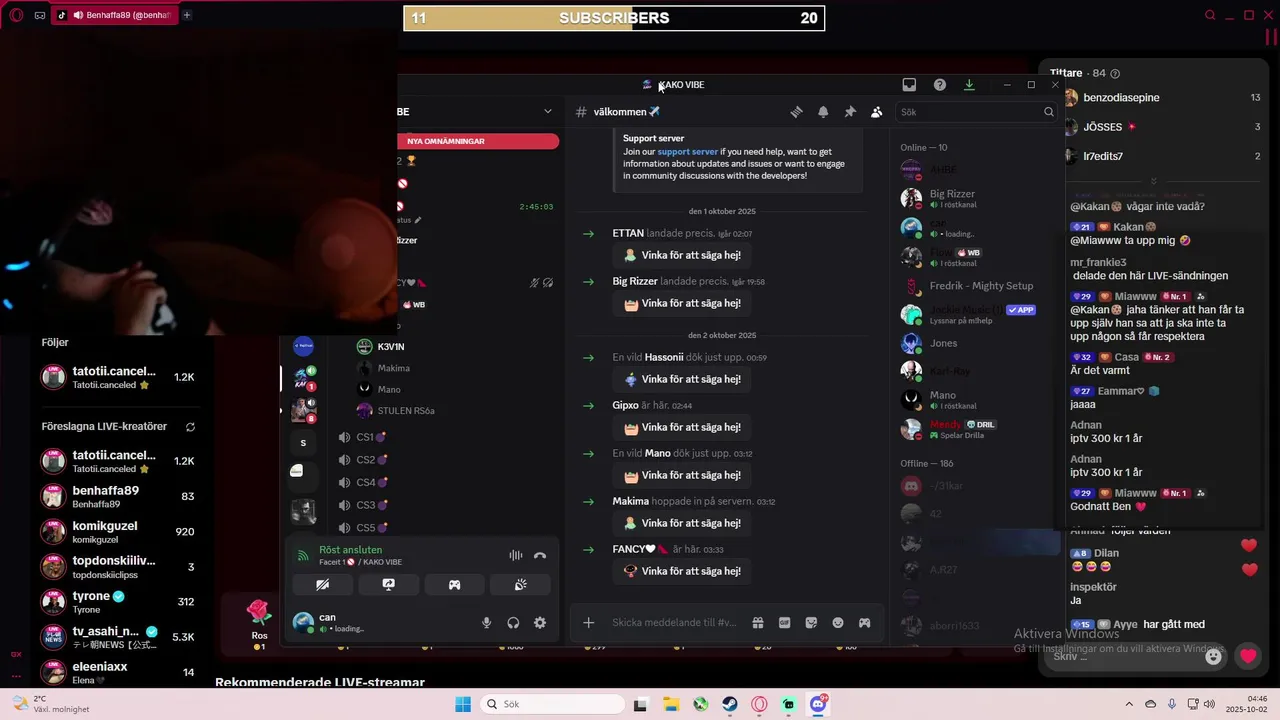Click the taskbar Sök search box
This screenshot has height=720, width=1280.
552,704
